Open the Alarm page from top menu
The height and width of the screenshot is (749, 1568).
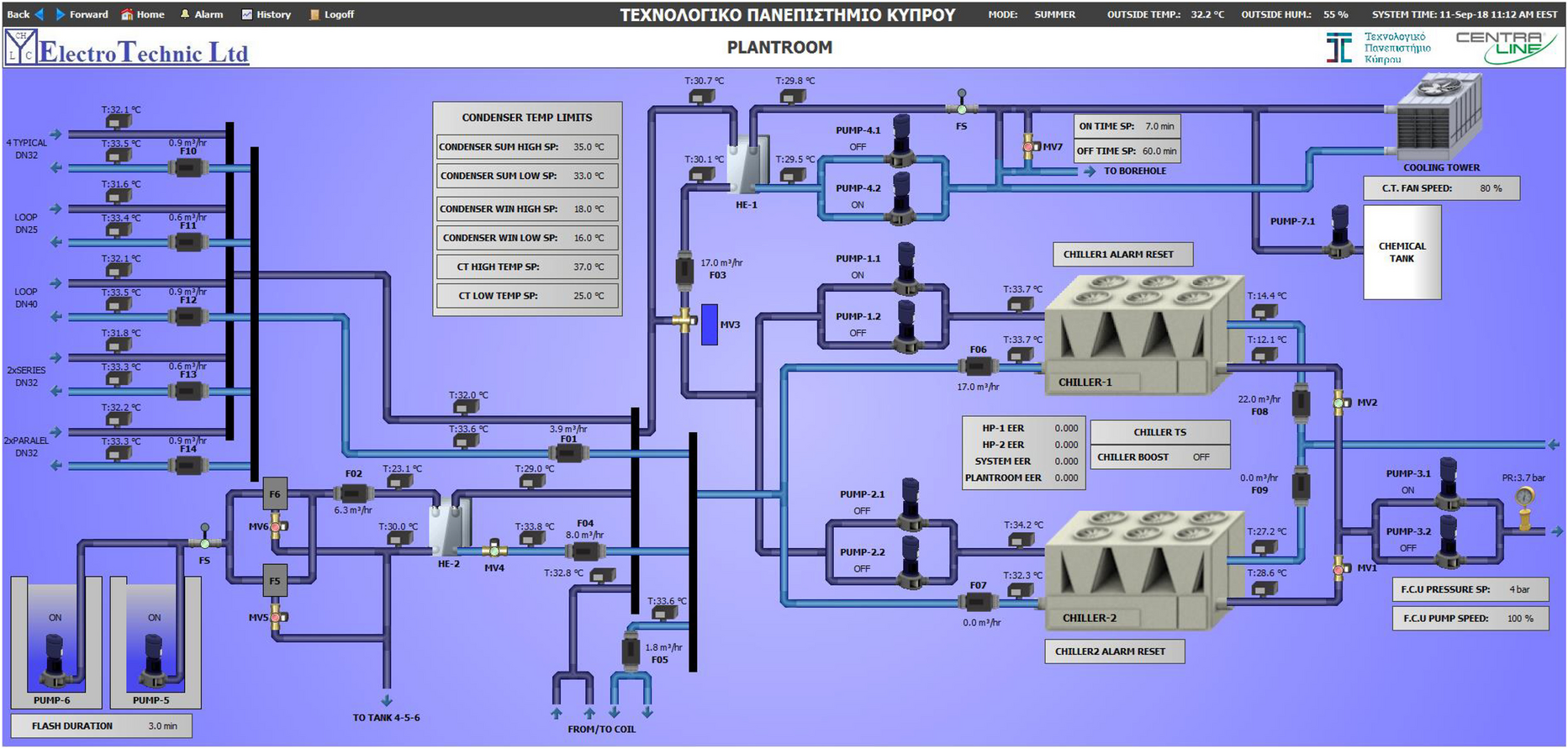[202, 14]
